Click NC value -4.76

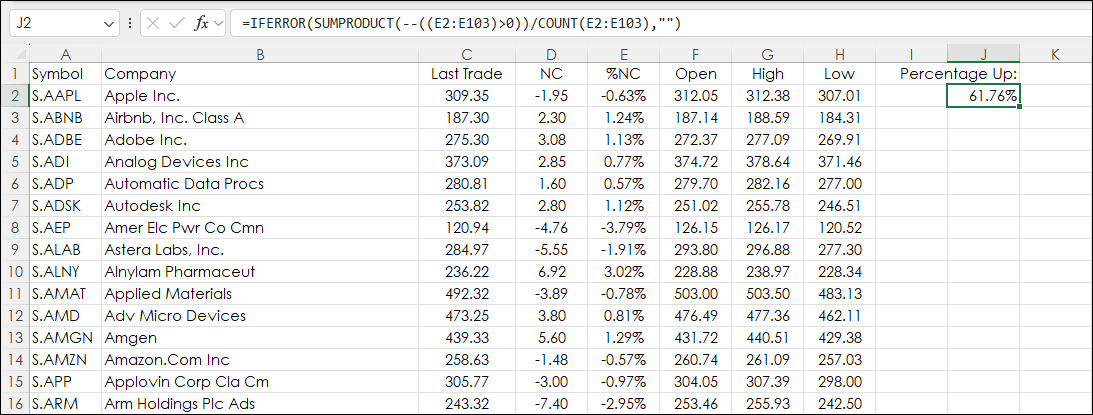[x=551, y=227]
